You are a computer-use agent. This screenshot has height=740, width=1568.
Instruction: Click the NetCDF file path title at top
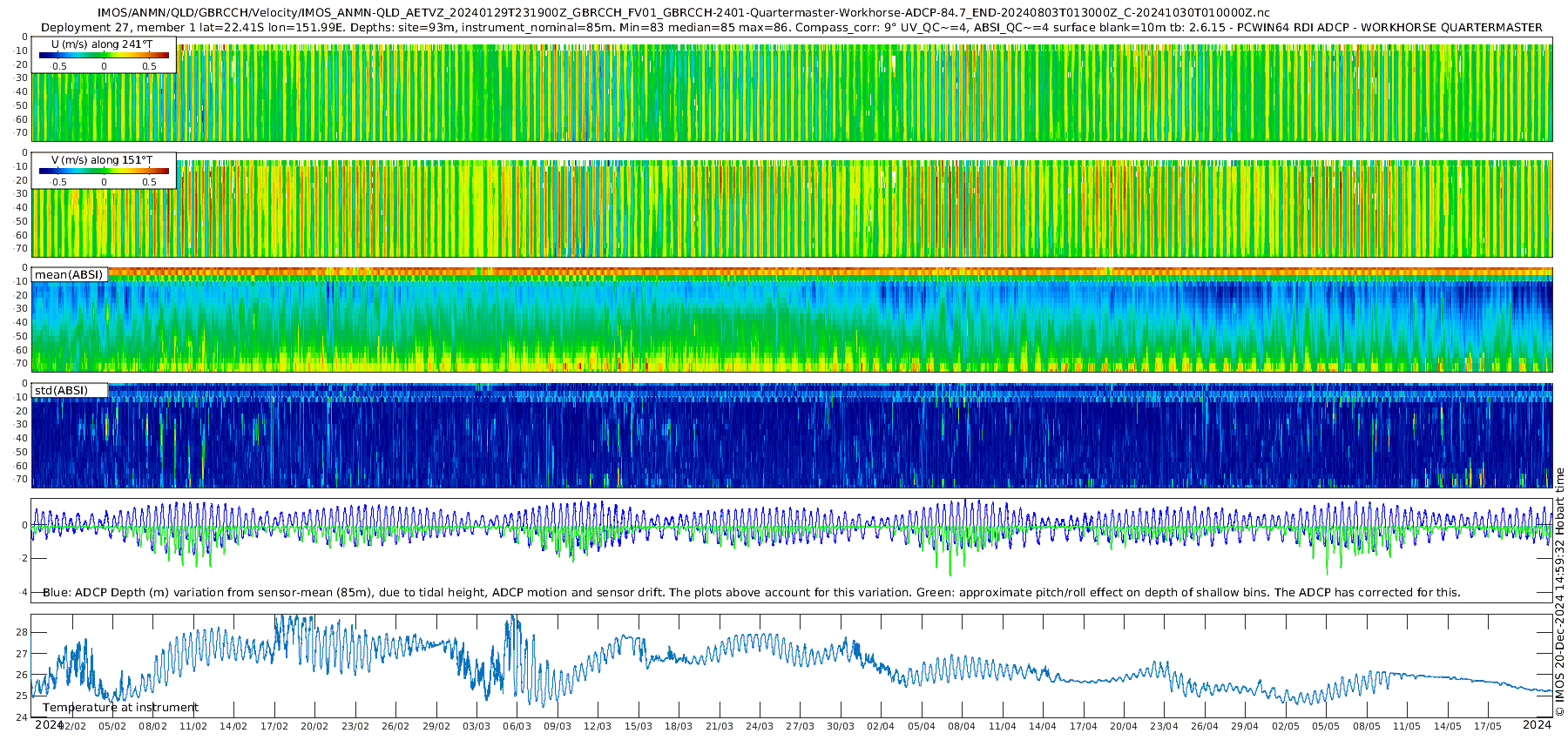tap(683, 13)
